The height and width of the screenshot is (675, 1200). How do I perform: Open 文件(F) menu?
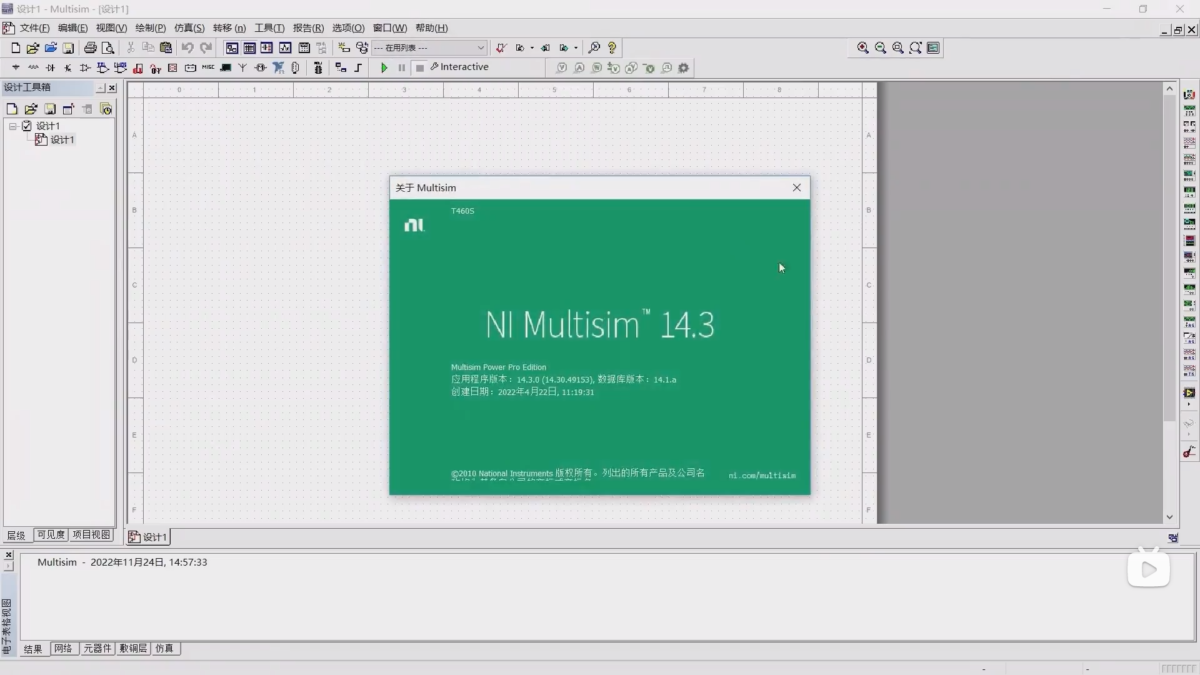click(34, 28)
